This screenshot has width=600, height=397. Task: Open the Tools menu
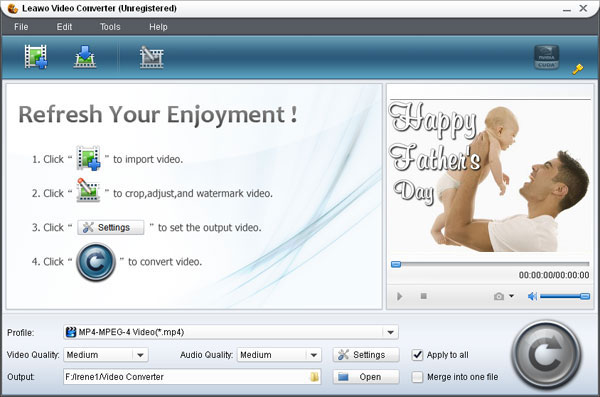pyautogui.click(x=110, y=27)
